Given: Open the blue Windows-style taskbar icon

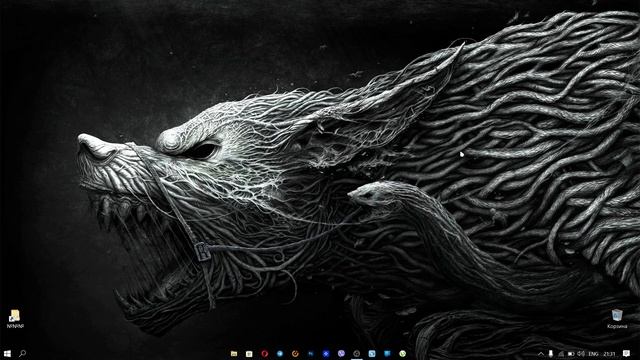Looking at the screenshot, I should [x=387, y=353].
